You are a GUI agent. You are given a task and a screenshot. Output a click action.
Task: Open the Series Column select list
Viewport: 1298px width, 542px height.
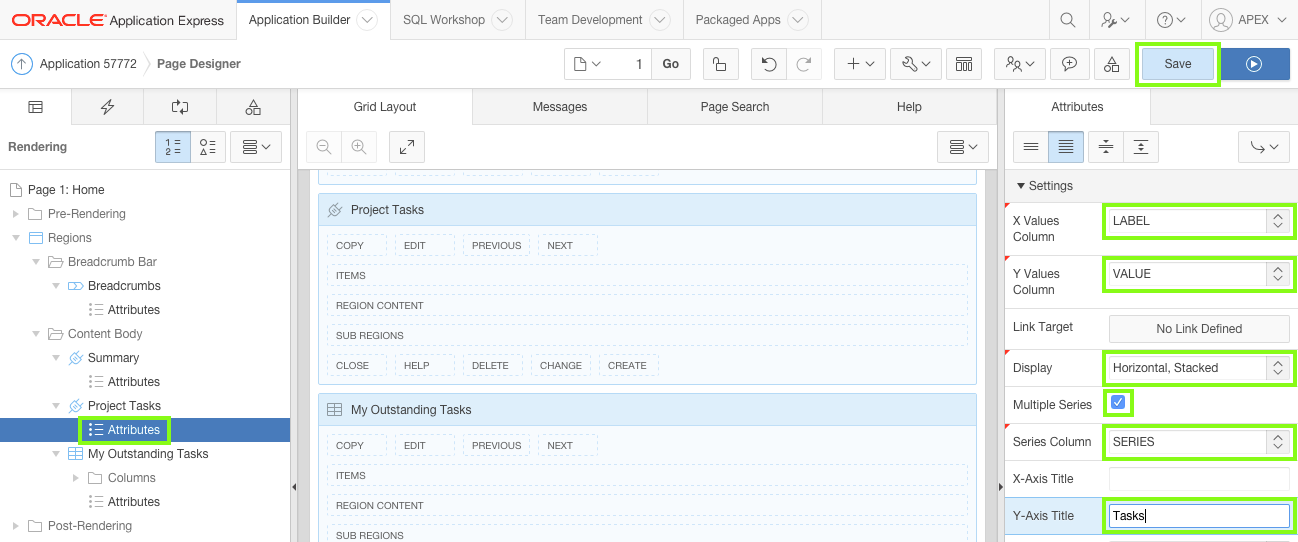[x=1198, y=442]
